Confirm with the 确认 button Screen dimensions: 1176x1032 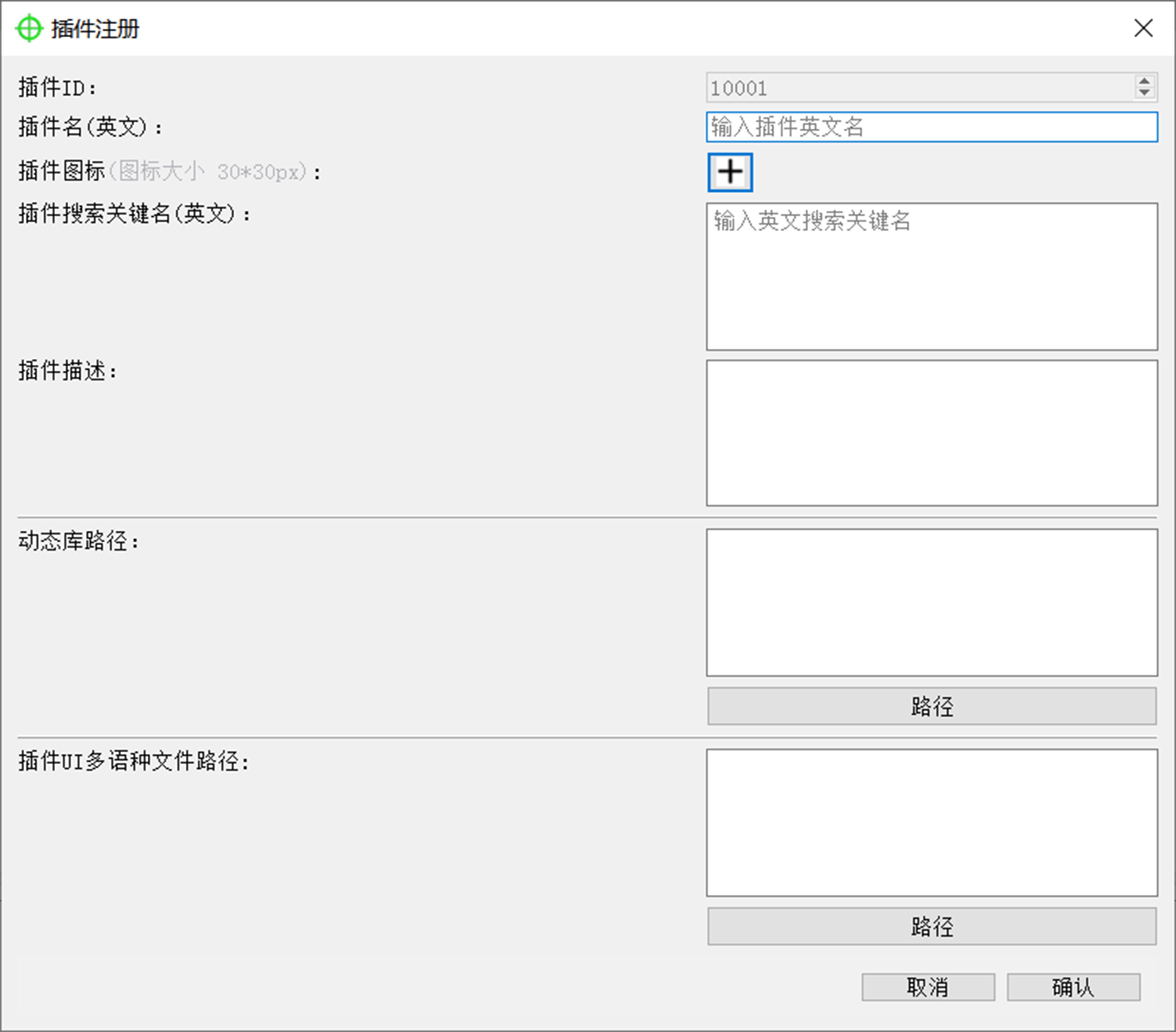pos(1073,988)
